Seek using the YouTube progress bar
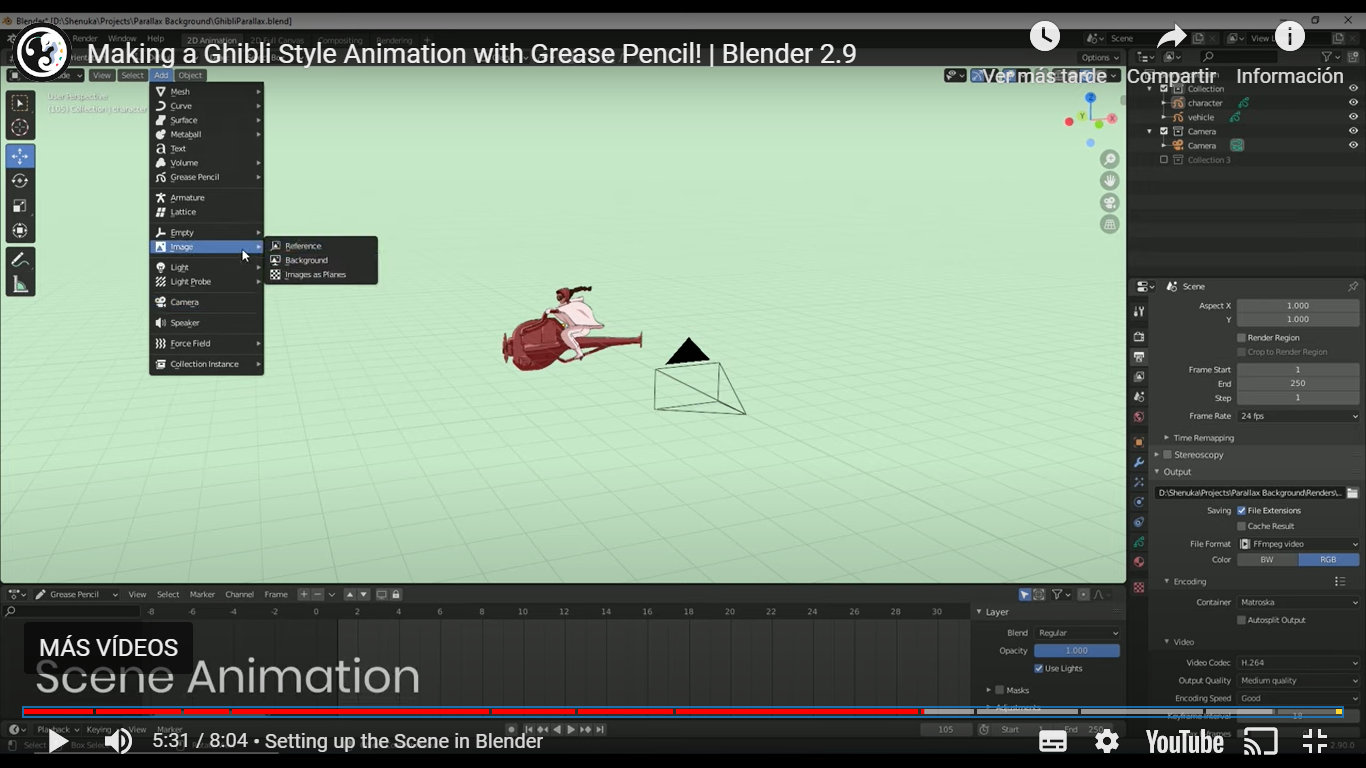 coord(682,712)
